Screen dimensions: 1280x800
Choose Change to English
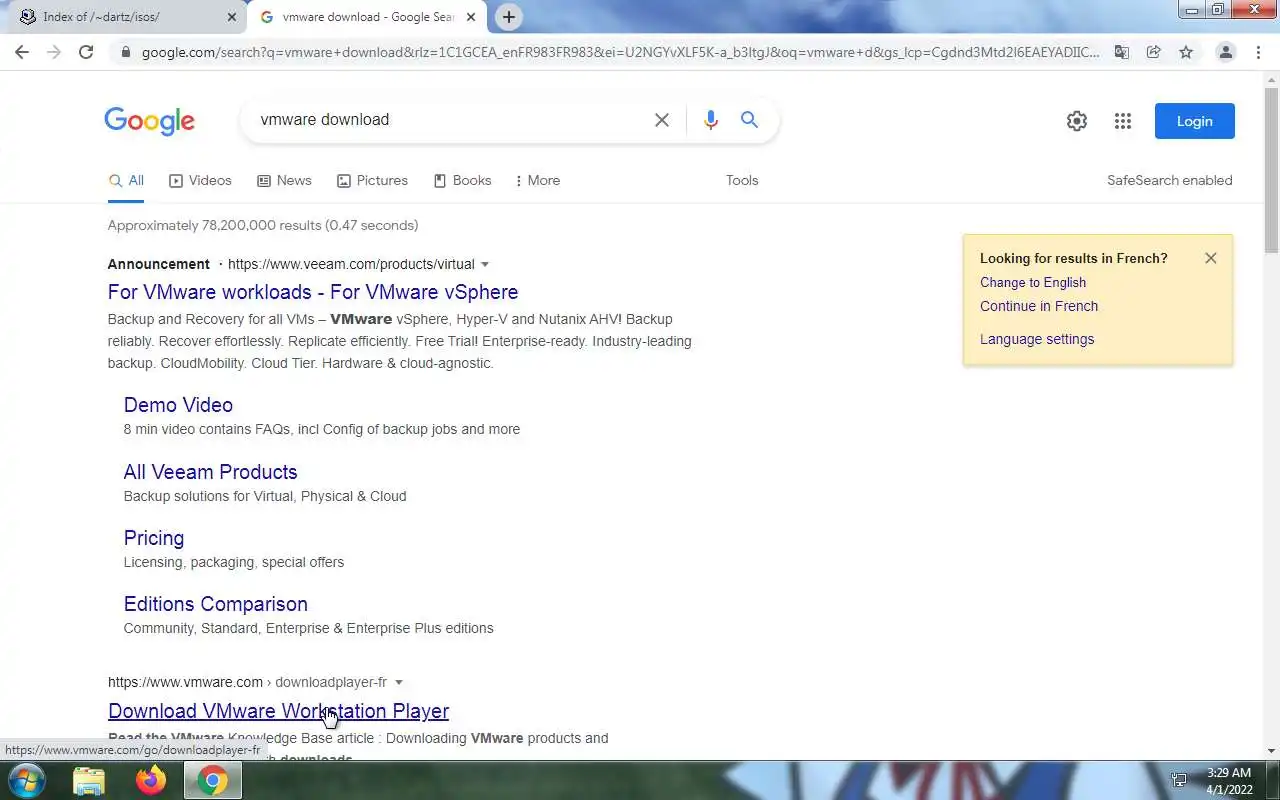pyautogui.click(x=1033, y=283)
